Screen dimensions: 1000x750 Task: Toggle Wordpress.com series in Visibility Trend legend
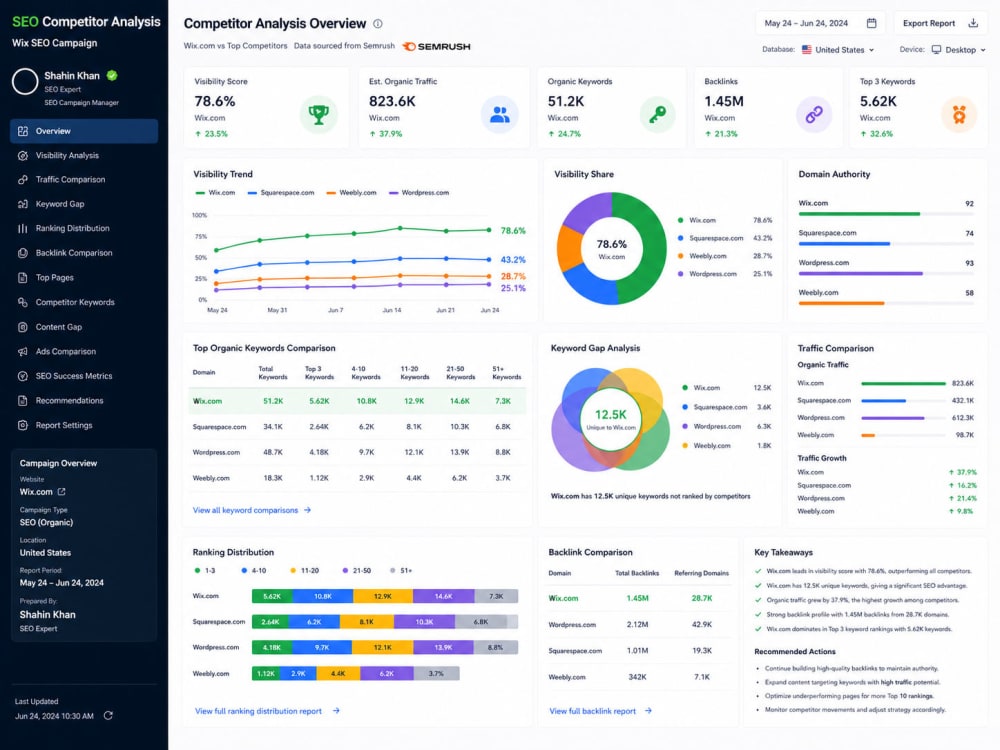click(x=419, y=193)
